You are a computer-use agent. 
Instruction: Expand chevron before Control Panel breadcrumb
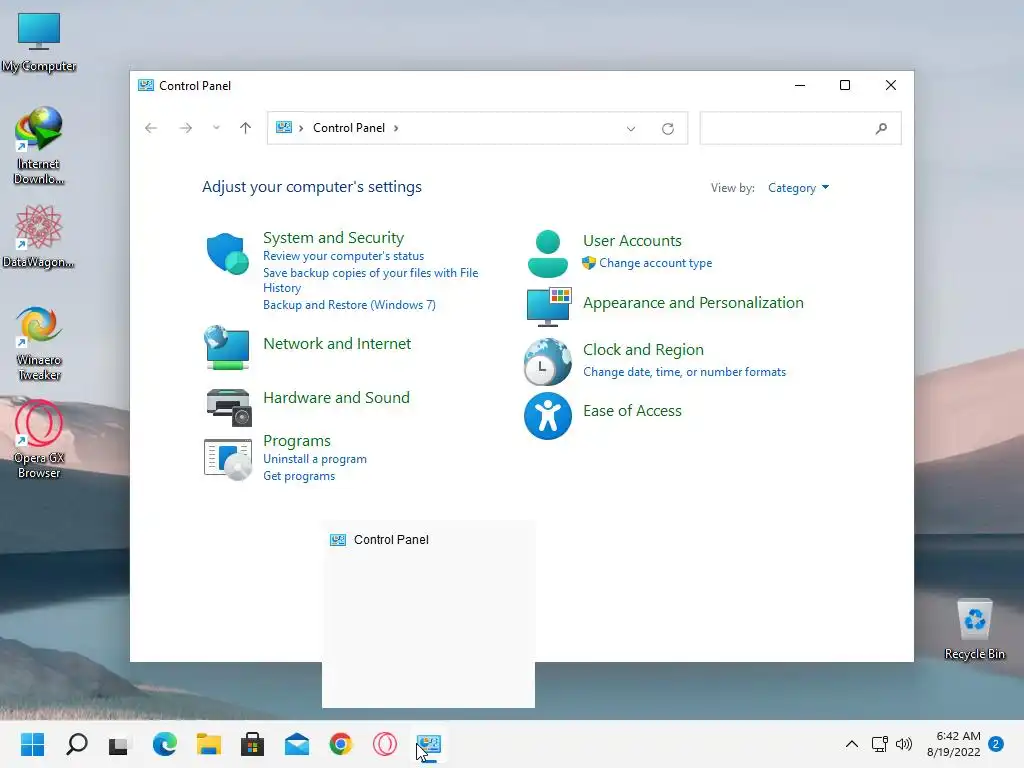(x=301, y=128)
